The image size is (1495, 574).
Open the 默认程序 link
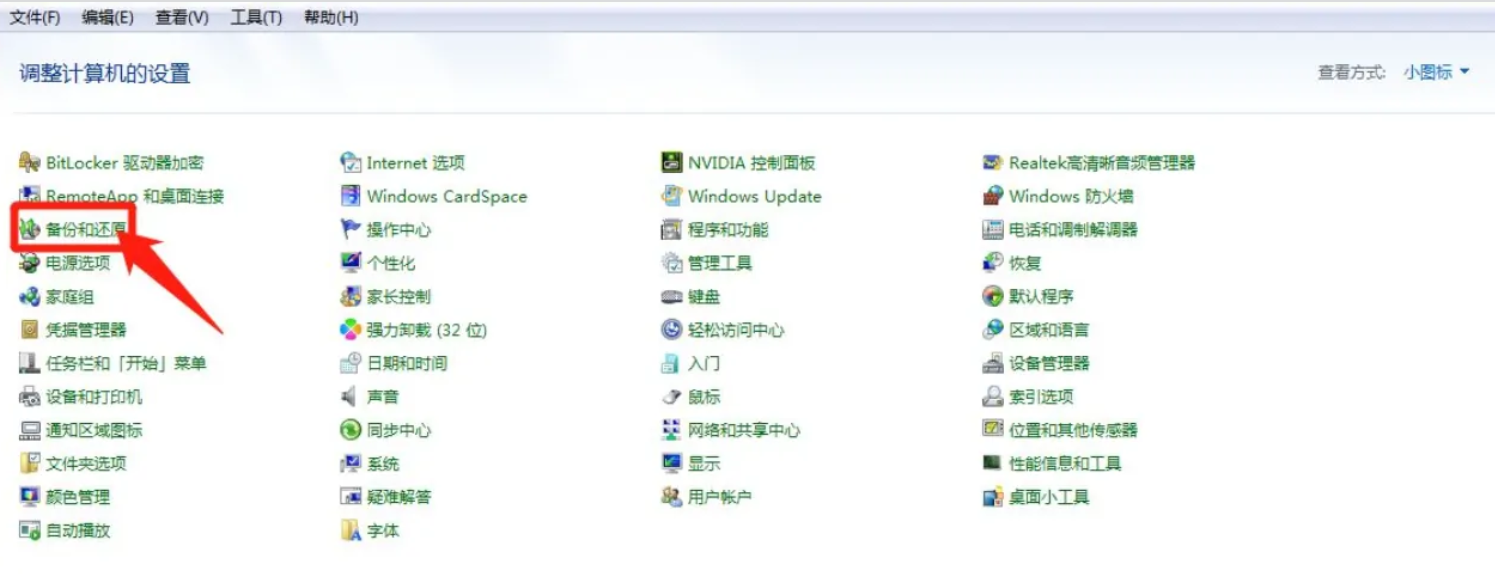click(1041, 297)
